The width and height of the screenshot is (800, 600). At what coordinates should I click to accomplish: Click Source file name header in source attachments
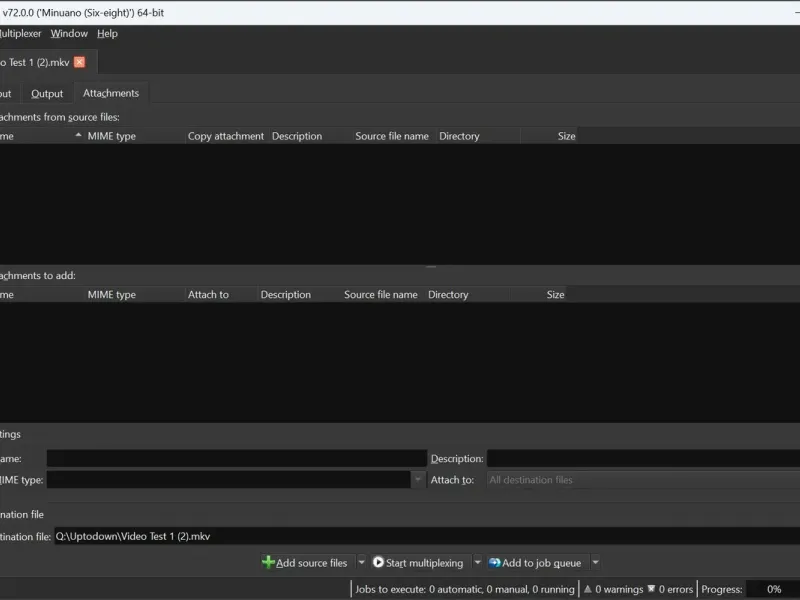392,136
